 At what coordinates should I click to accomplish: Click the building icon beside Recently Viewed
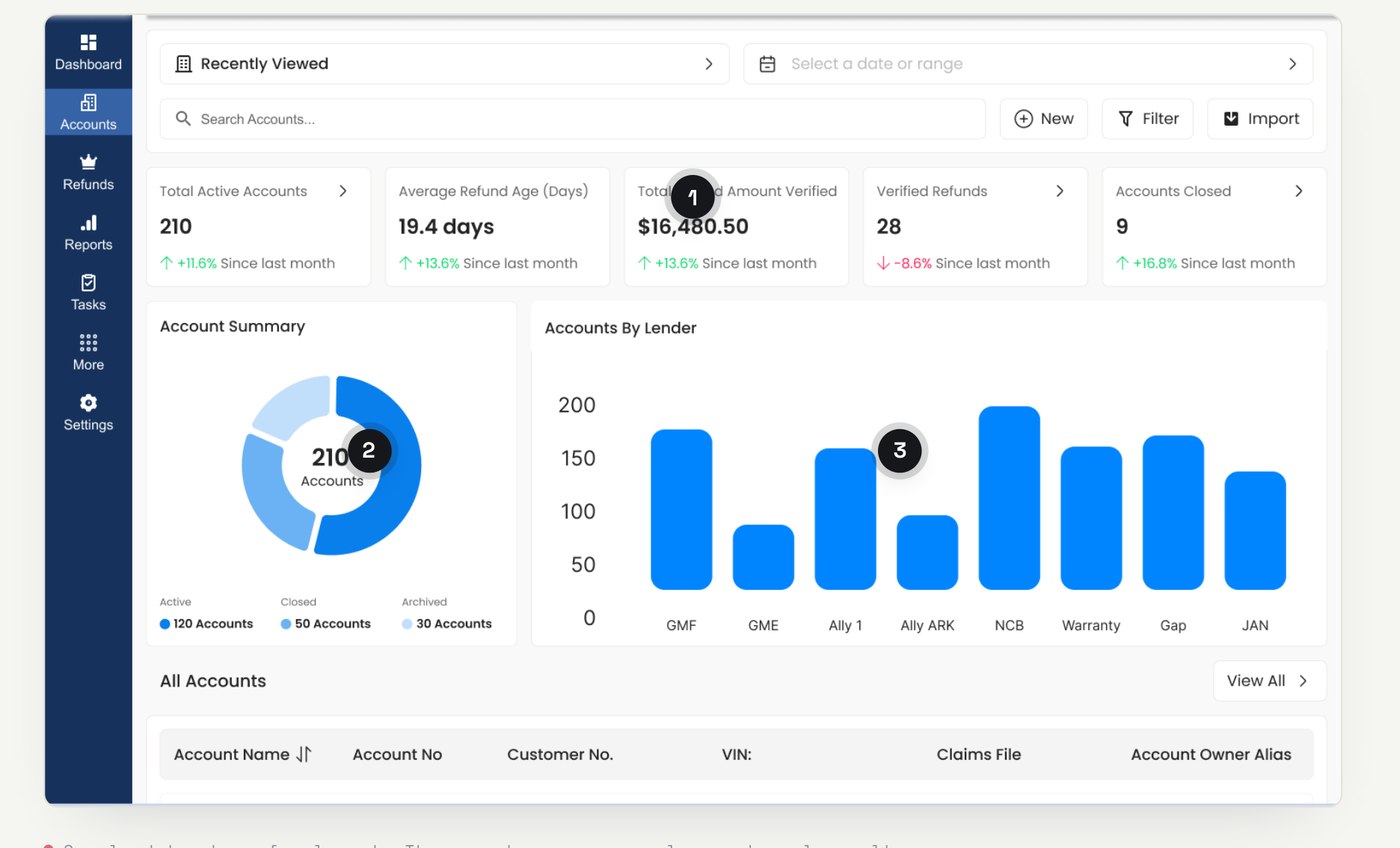(183, 64)
